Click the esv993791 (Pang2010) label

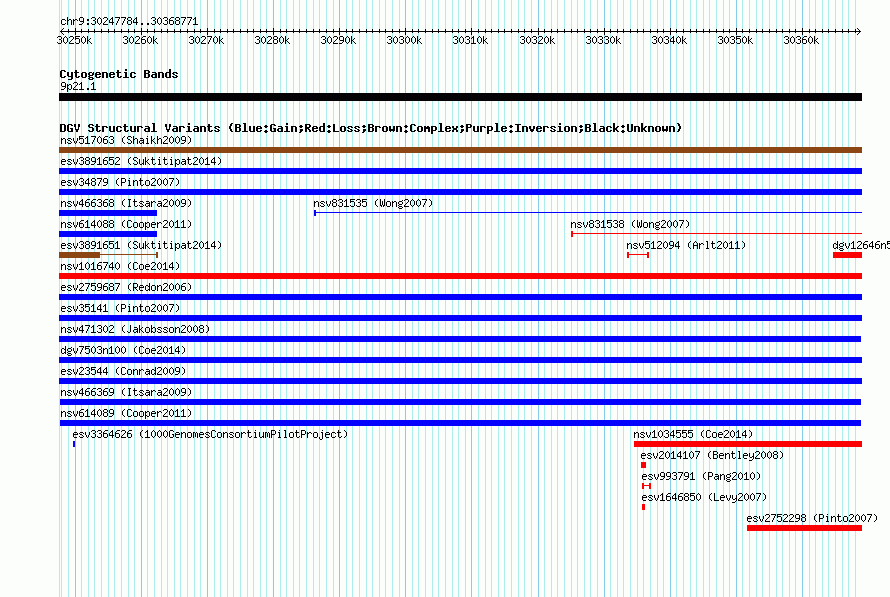click(x=701, y=476)
